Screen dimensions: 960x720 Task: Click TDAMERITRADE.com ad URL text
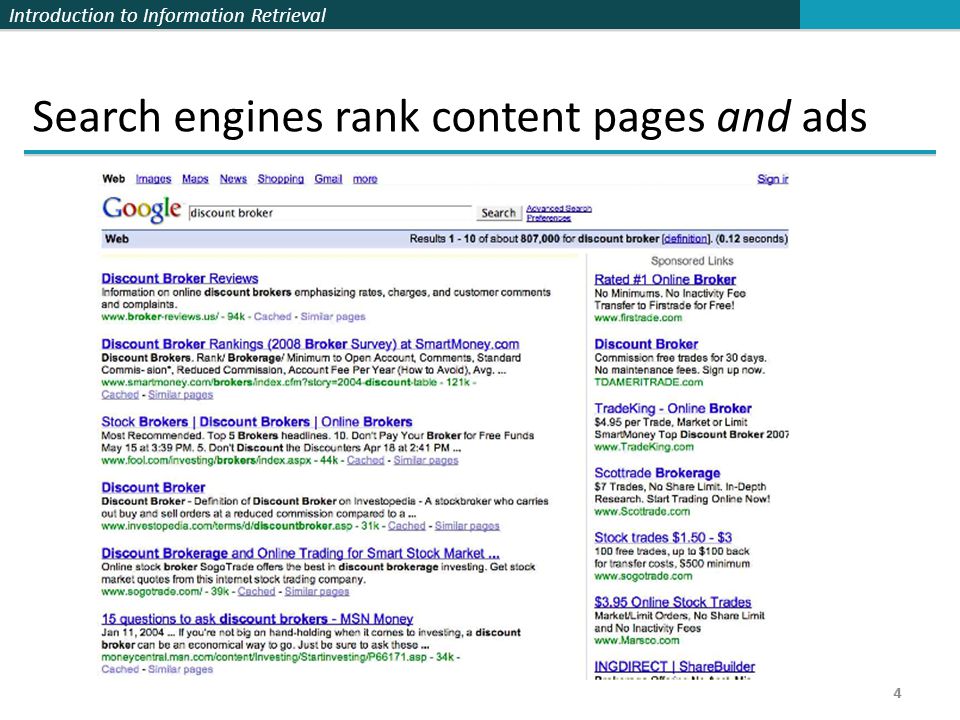(649, 382)
